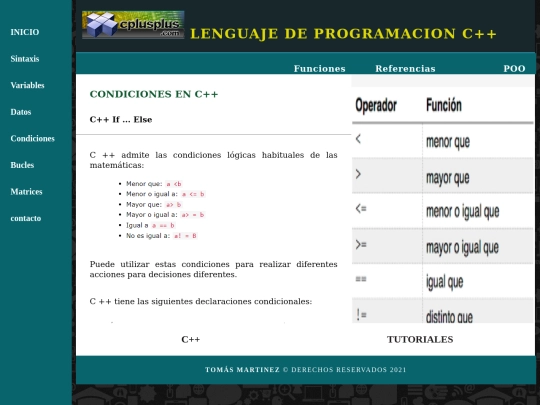Click the 'No es igual a' list item
This screenshot has height=405, width=540.
[162, 236]
